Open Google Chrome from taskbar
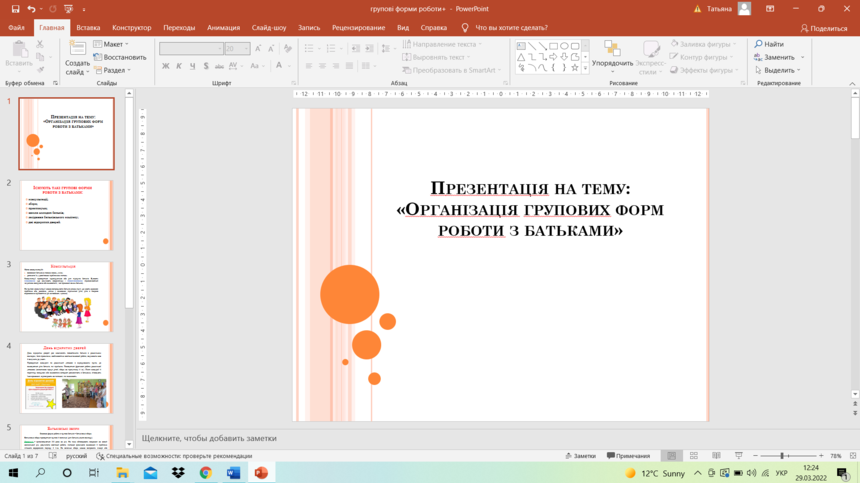The width and height of the screenshot is (860, 483). (x=206, y=473)
